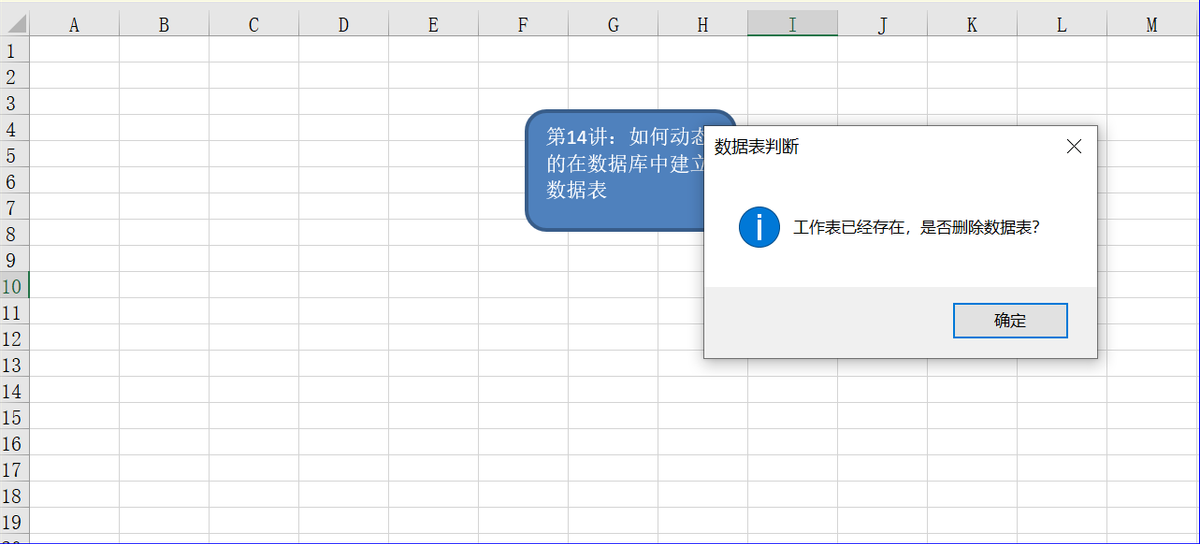Select row 19 header
This screenshot has width=1200, height=544.
click(14, 521)
